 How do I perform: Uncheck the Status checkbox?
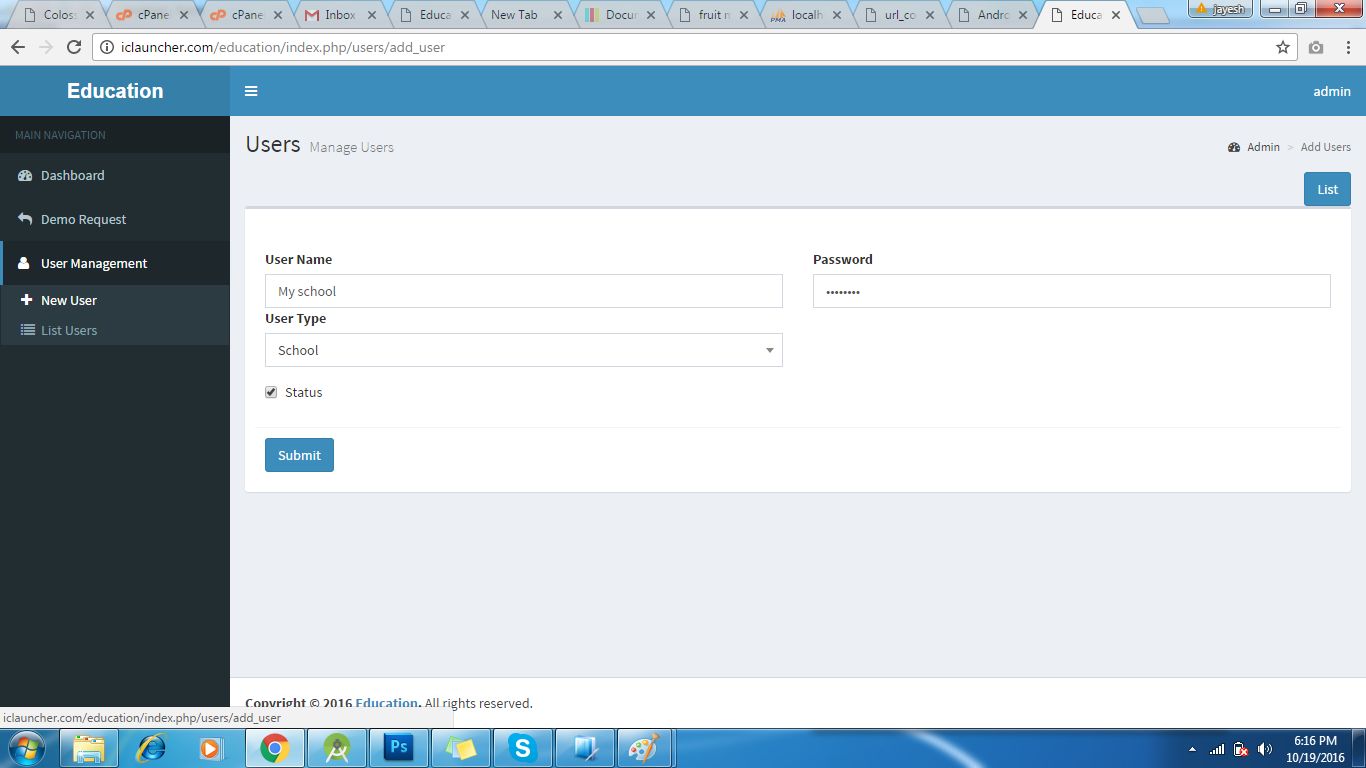(271, 392)
